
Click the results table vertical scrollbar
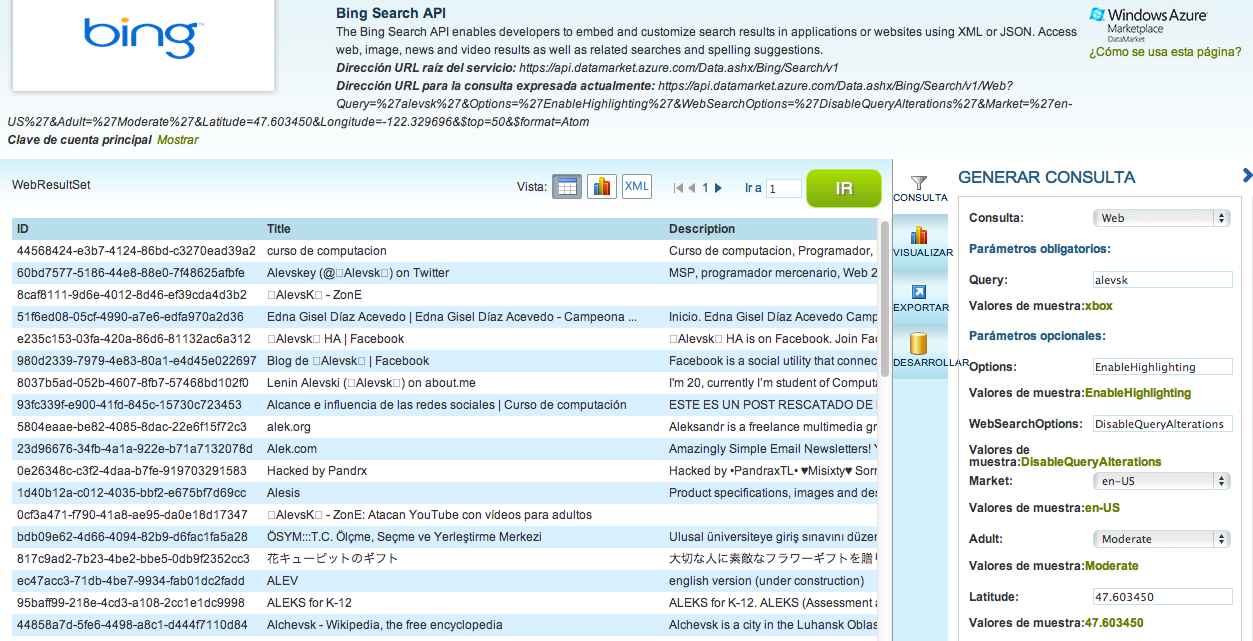(884, 300)
